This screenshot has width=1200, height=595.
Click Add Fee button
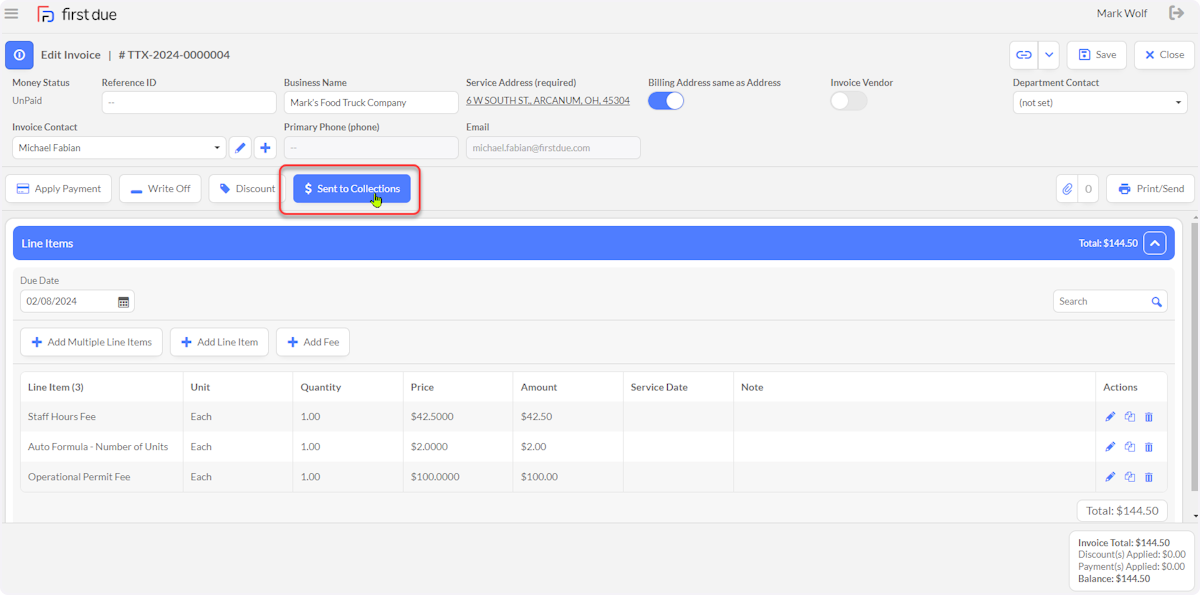point(313,342)
